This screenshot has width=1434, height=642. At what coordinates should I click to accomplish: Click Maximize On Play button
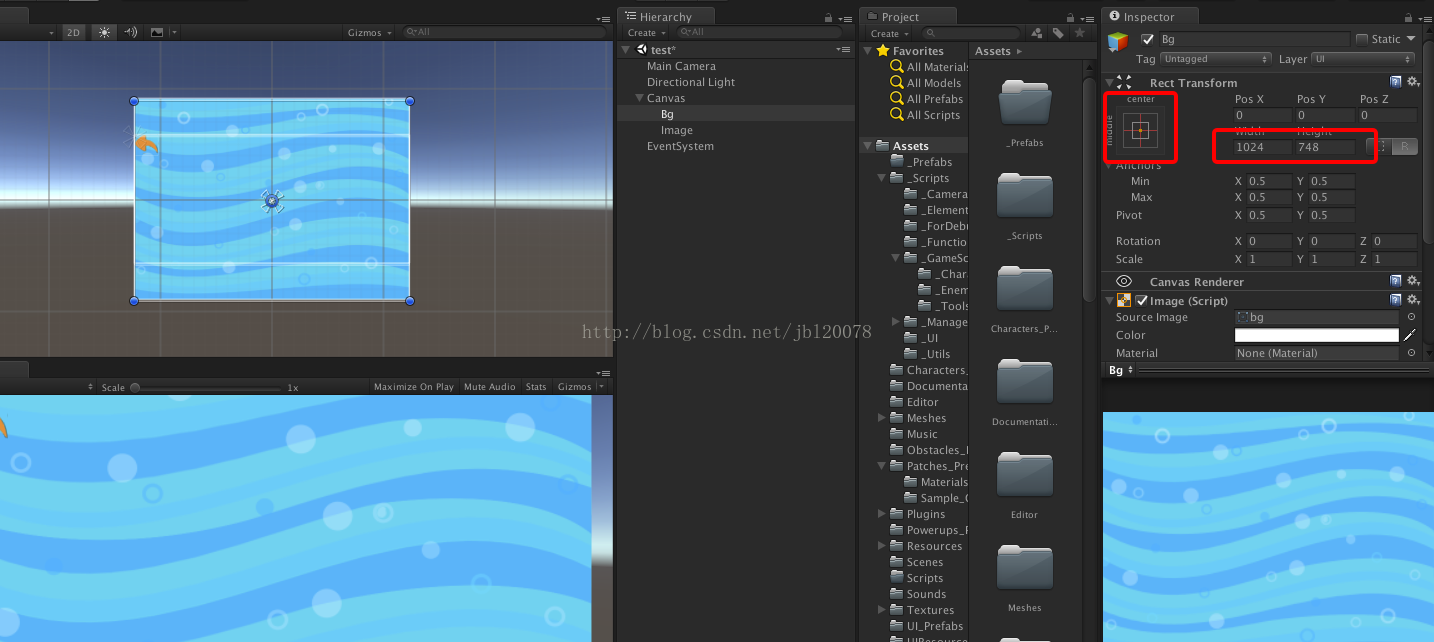pos(413,387)
